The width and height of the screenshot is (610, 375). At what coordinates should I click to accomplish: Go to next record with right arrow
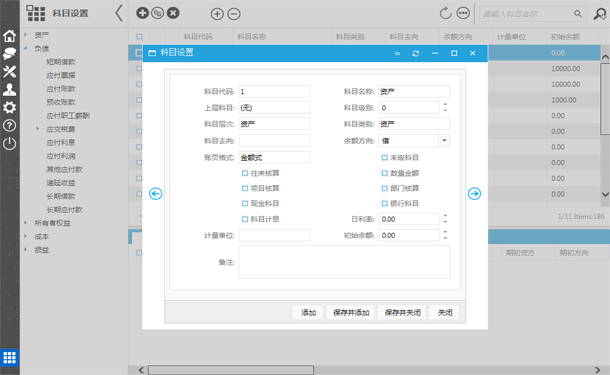[x=474, y=193]
